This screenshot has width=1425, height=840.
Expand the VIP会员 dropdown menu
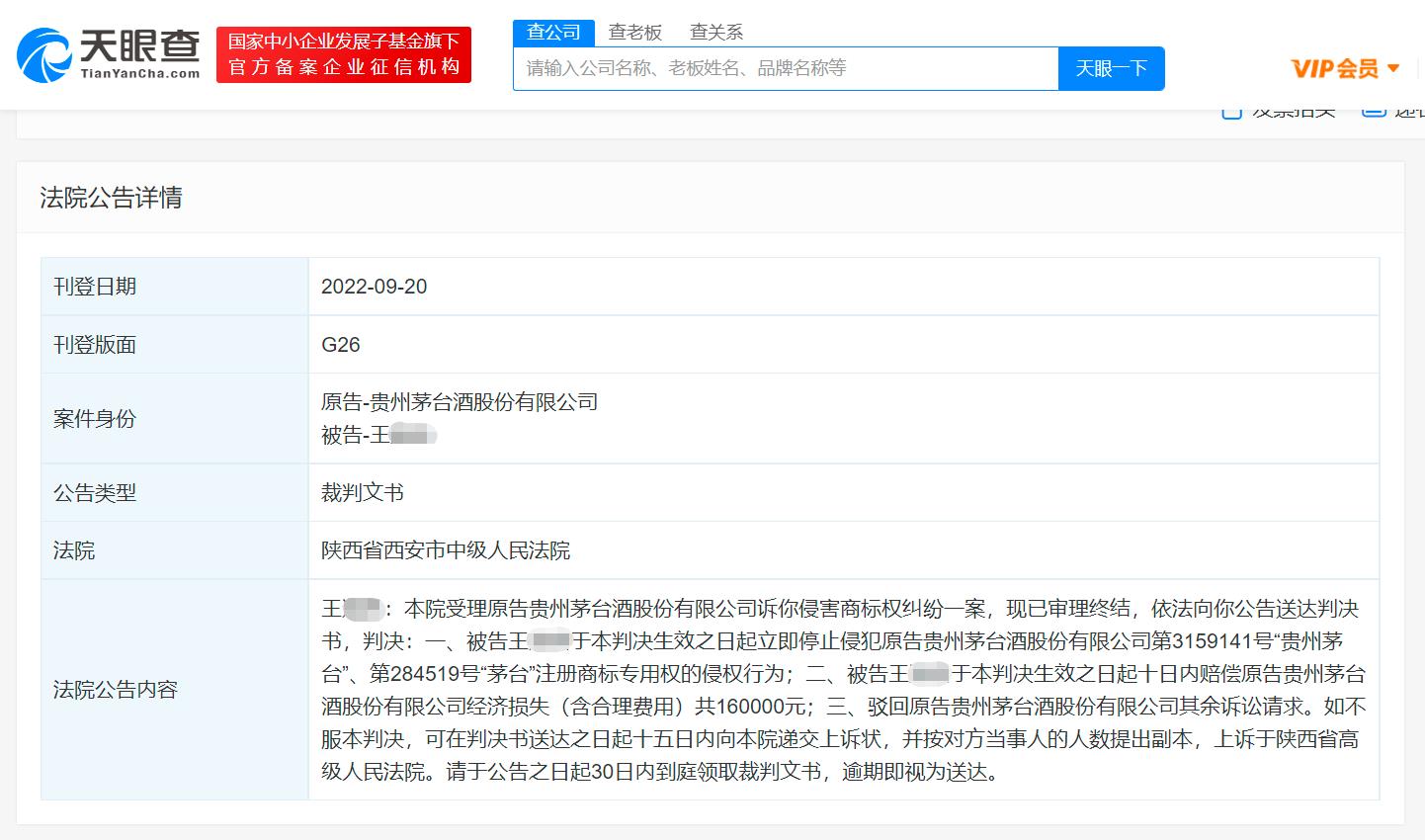pos(1346,68)
